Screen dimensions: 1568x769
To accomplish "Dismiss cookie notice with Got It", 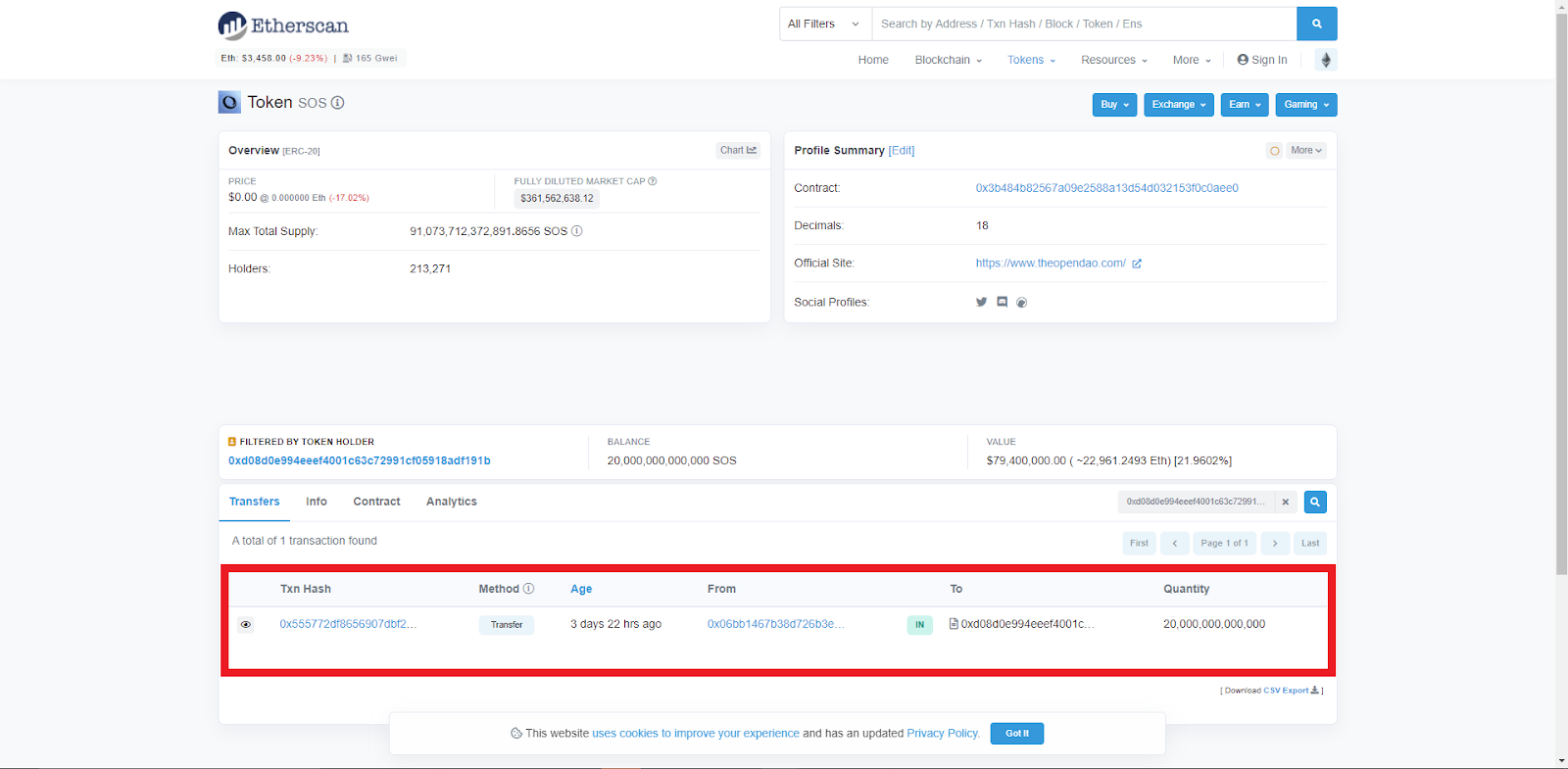I will click(x=1017, y=734).
